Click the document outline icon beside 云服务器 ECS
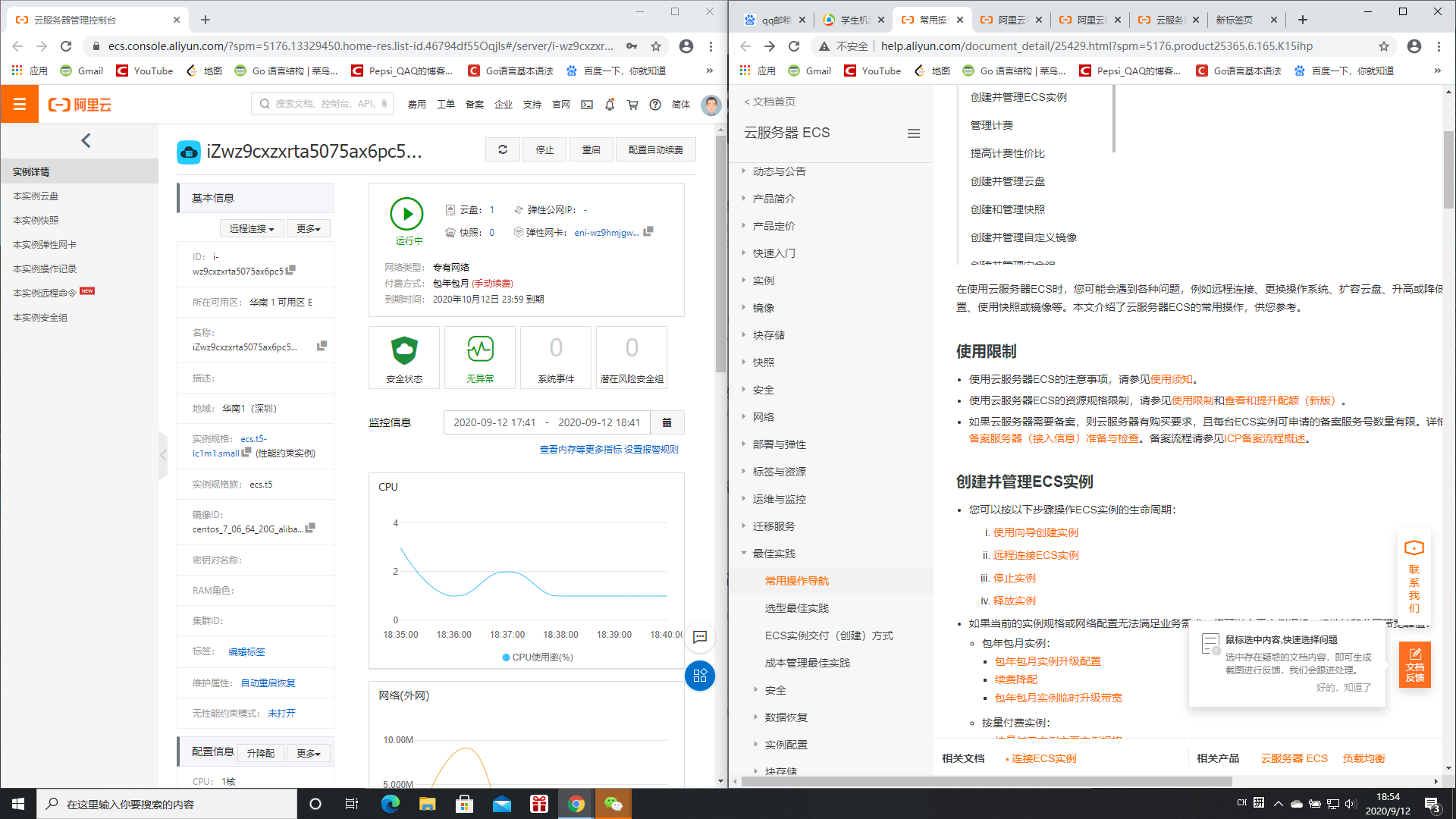The image size is (1456, 819). click(x=914, y=133)
